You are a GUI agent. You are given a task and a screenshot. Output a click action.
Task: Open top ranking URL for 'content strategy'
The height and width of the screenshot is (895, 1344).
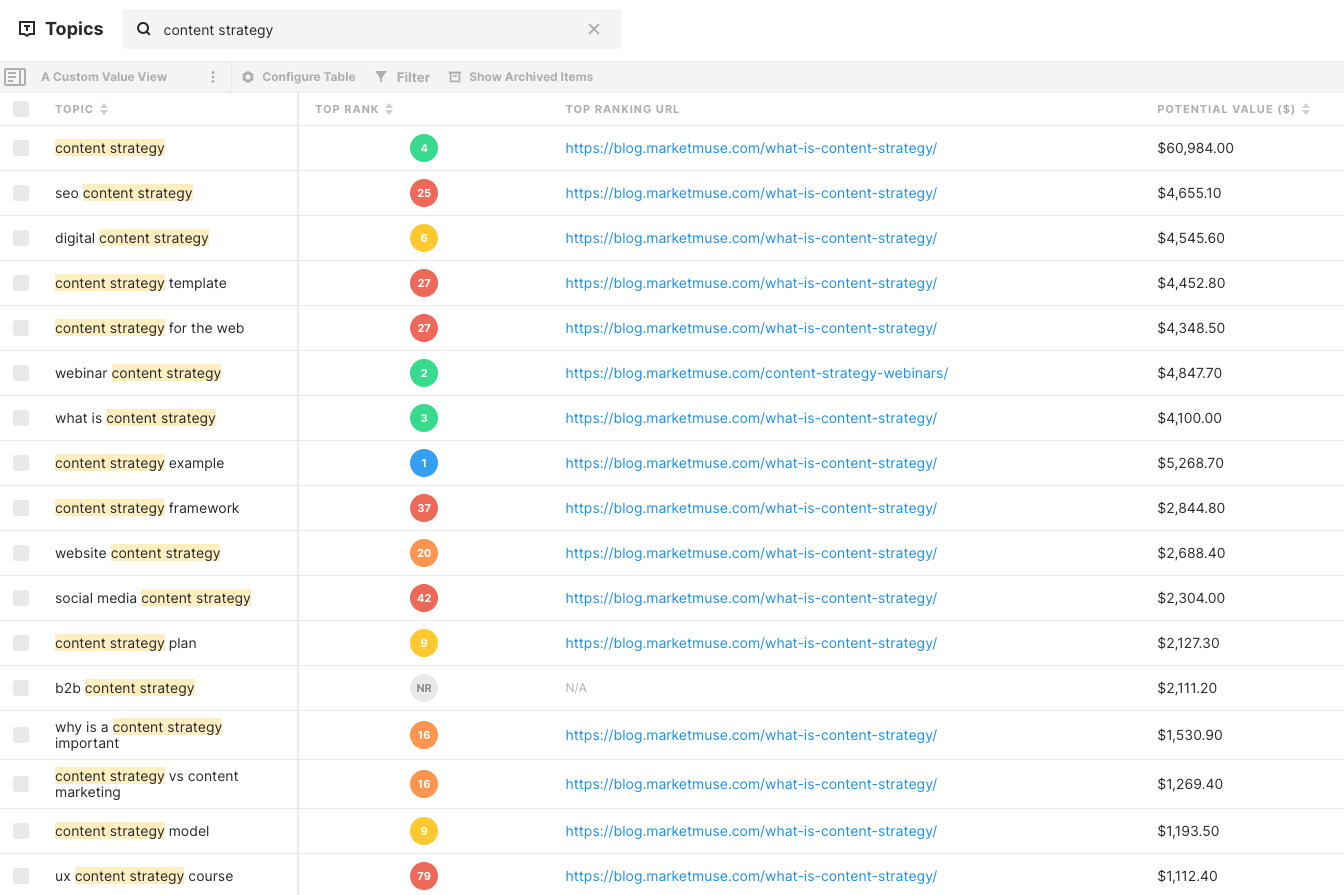pos(751,147)
